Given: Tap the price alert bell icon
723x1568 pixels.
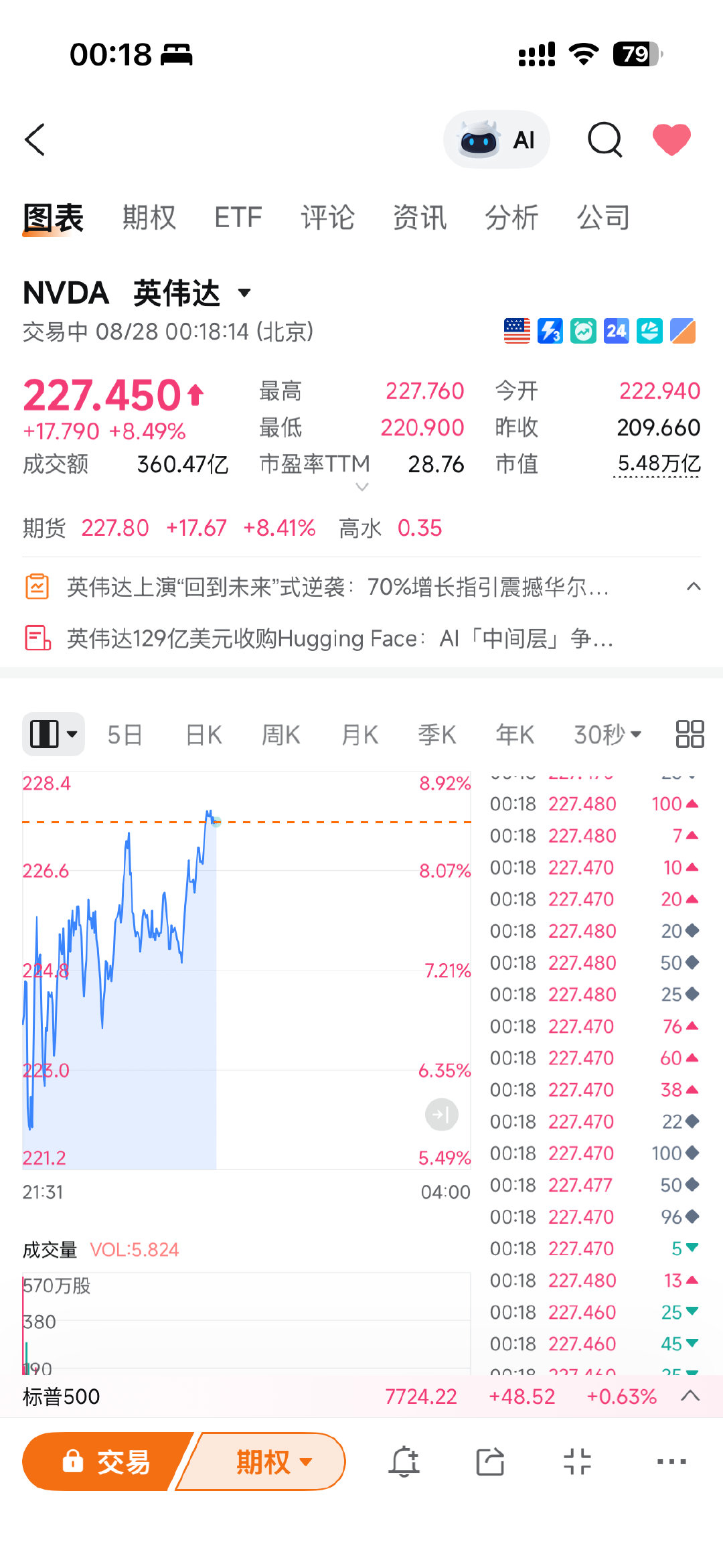Looking at the screenshot, I should (404, 1462).
